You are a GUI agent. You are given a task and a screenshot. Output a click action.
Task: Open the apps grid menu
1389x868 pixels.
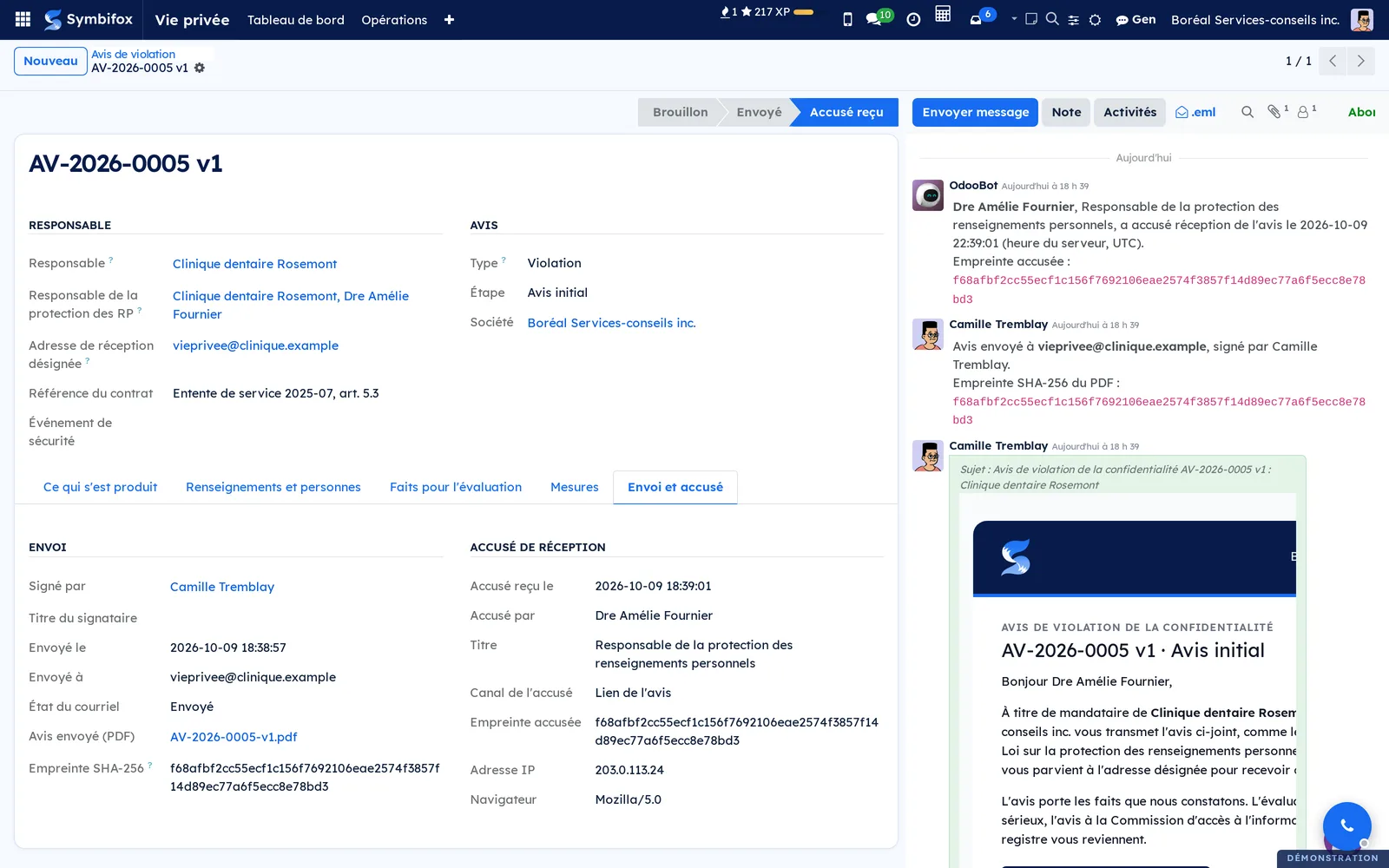(x=23, y=19)
